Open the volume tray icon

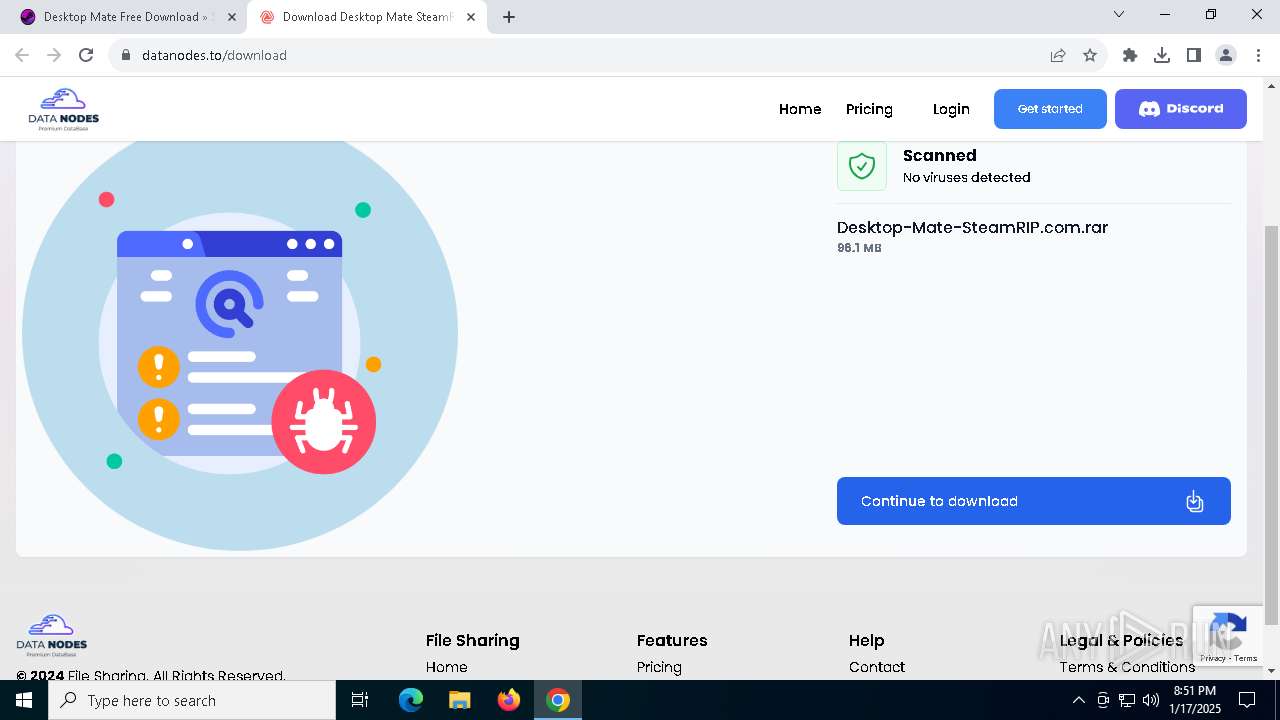tap(1151, 700)
